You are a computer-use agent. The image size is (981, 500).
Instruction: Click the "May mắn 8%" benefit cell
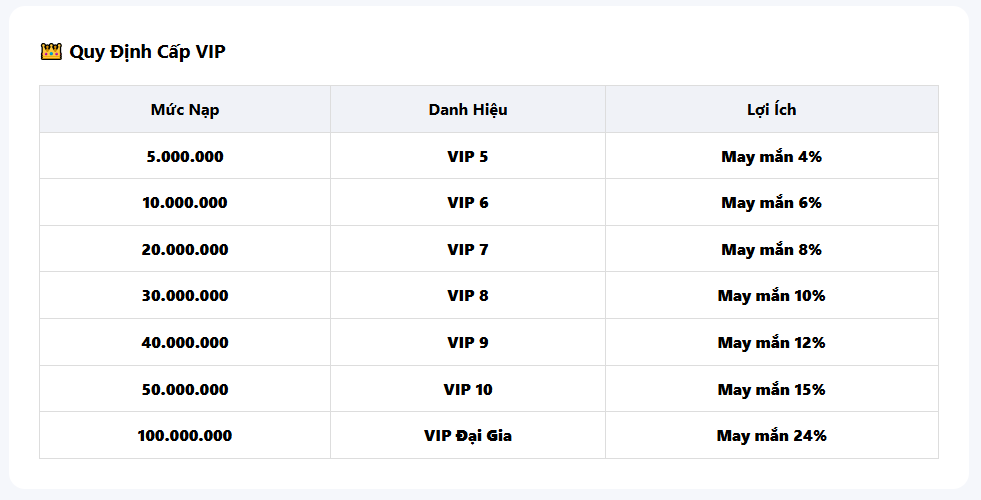[771, 250]
